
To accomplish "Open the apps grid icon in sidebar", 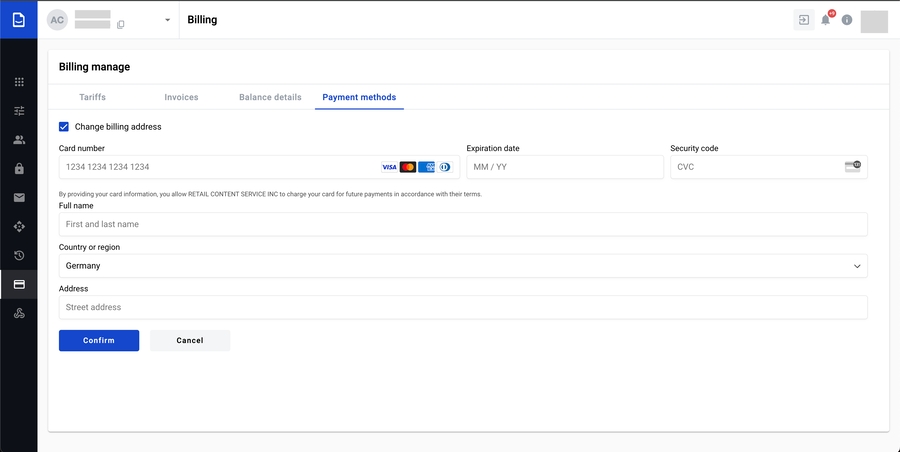I will click(19, 82).
